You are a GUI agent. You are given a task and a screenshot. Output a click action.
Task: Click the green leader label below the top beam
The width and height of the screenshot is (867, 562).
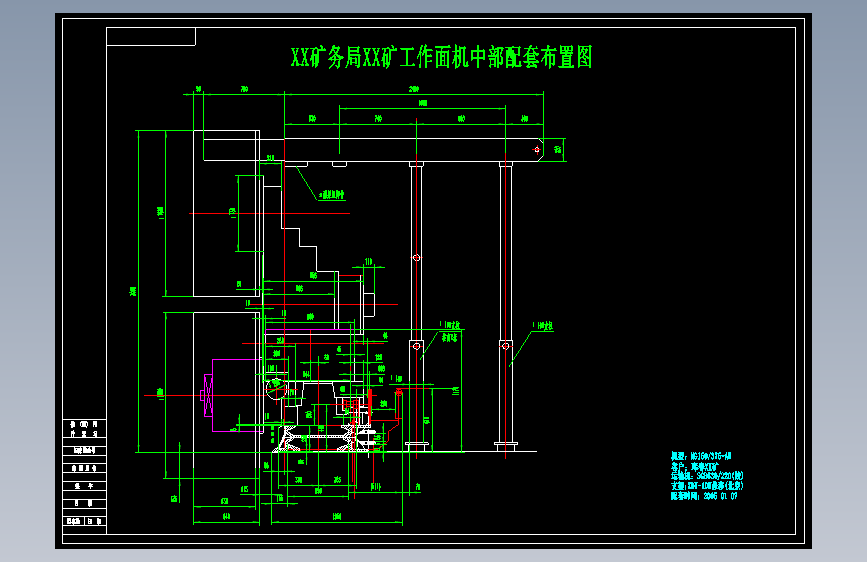coord(331,195)
